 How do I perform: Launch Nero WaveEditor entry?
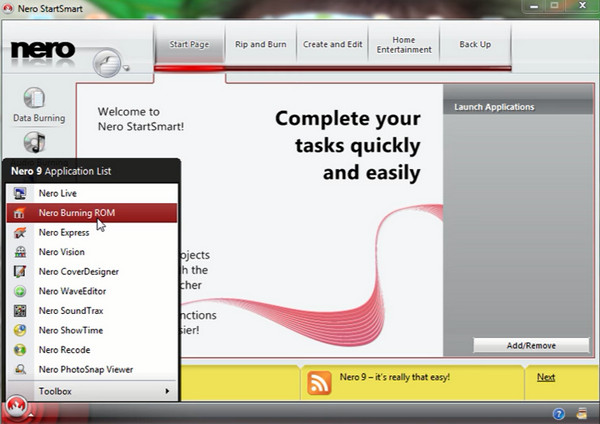(x=92, y=291)
